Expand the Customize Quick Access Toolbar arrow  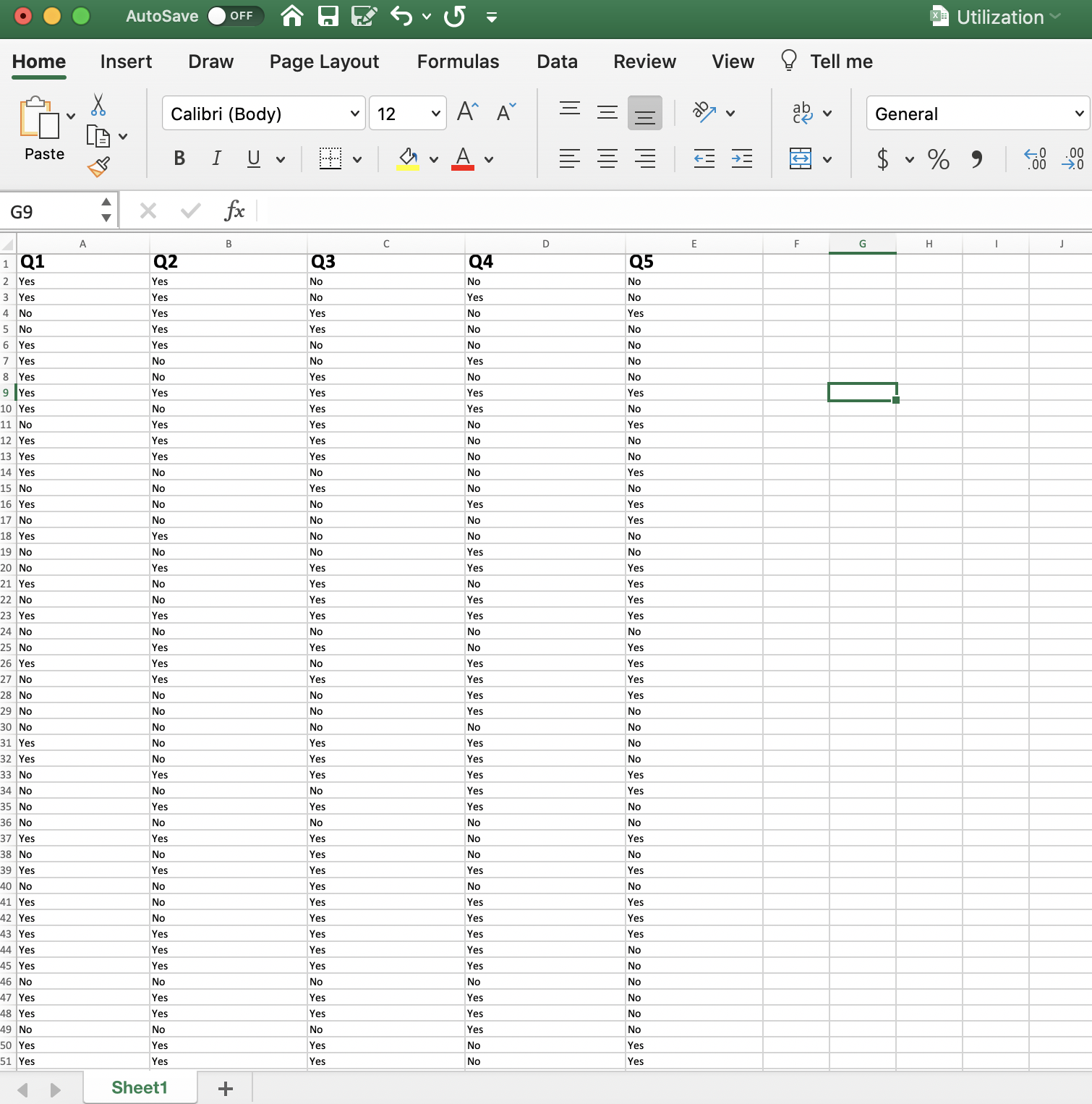click(492, 17)
